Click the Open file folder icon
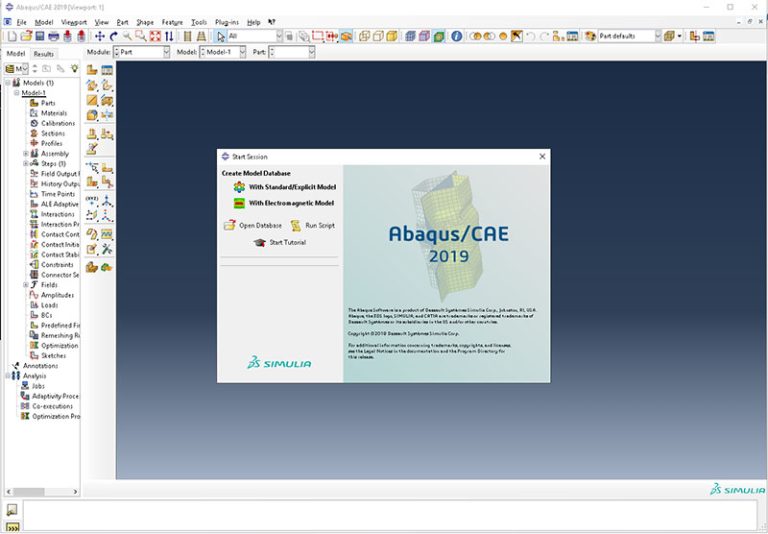The width and height of the screenshot is (768, 534). click(26, 36)
